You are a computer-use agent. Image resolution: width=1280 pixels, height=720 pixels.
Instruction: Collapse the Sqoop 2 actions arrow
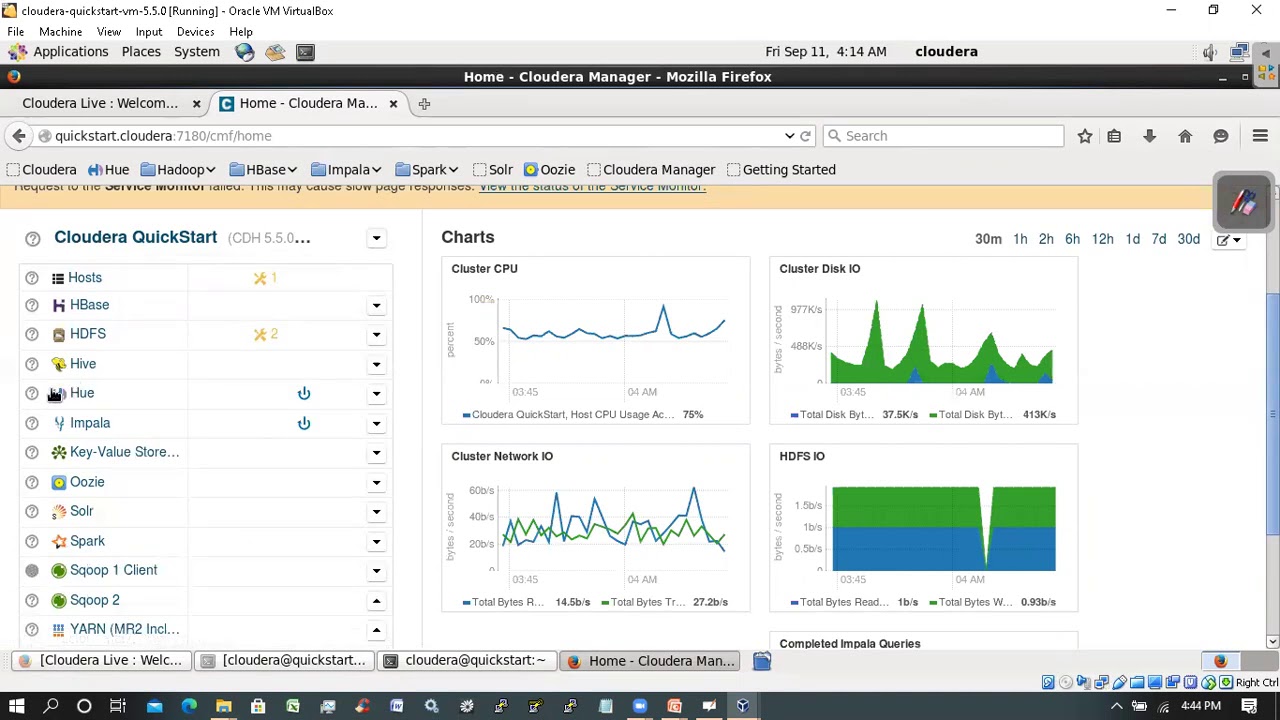tap(376, 601)
